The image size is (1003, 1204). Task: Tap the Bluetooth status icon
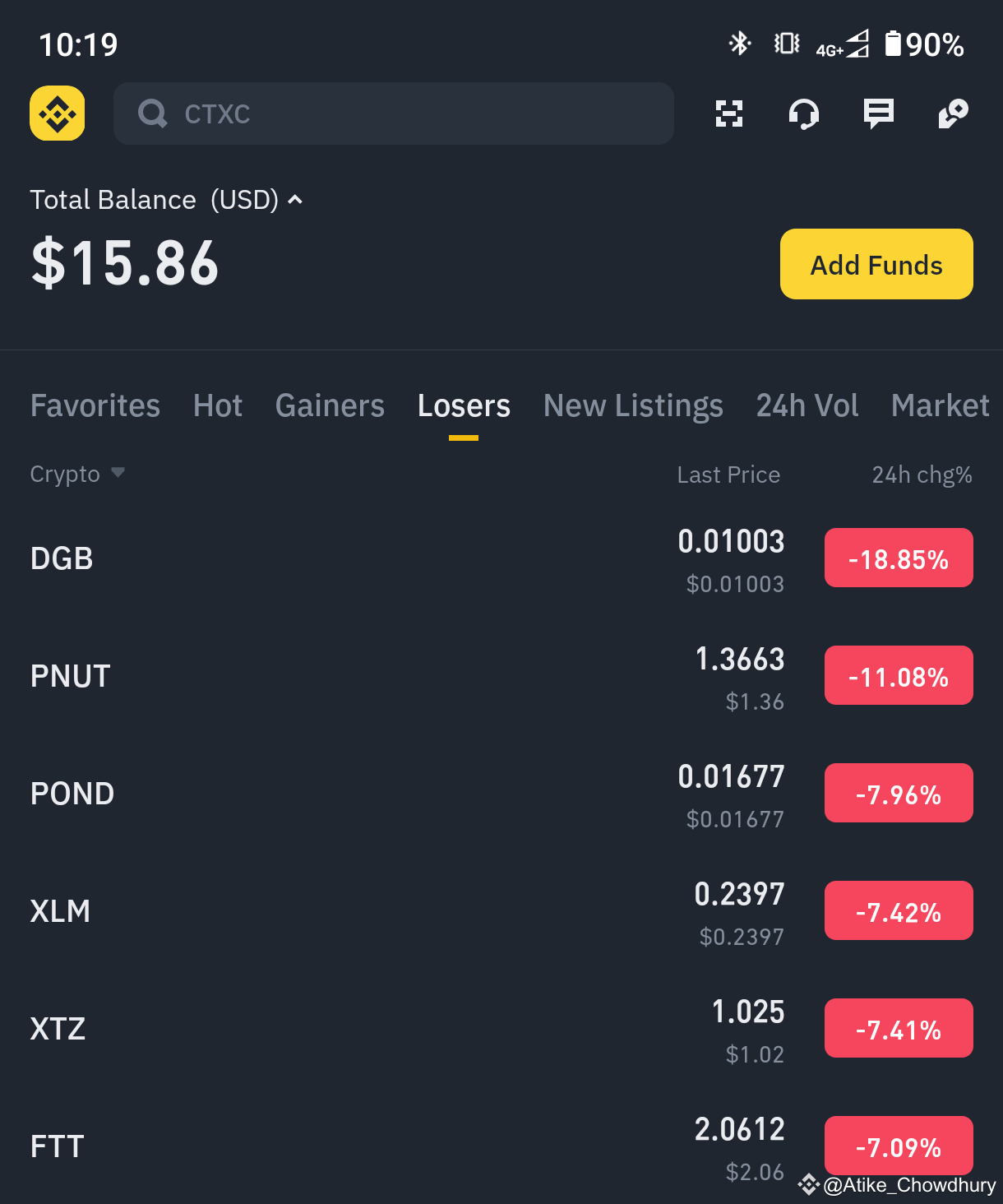(740, 44)
